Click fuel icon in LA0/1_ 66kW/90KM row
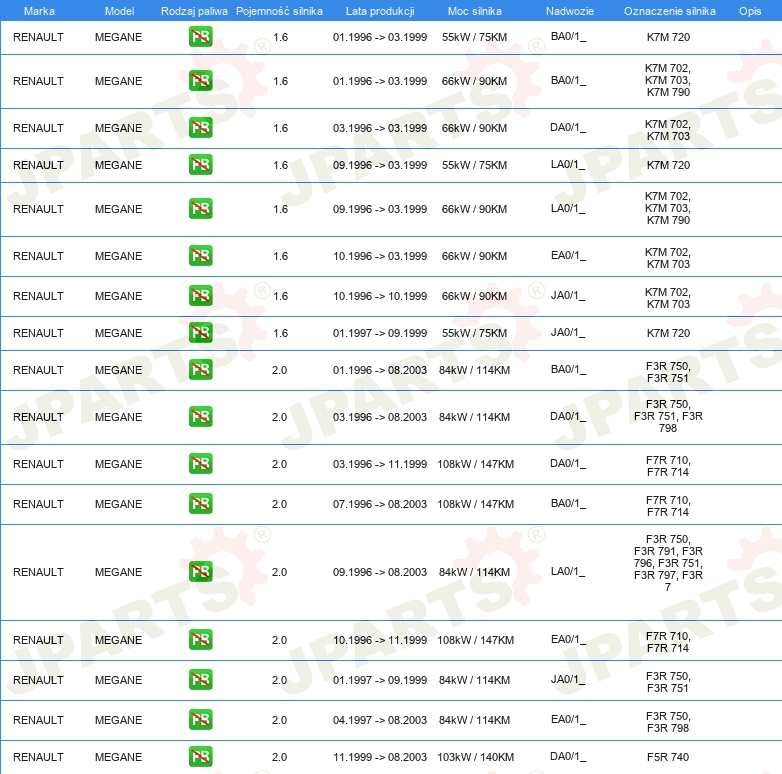Screen dimensions: 782x774 click(200, 208)
